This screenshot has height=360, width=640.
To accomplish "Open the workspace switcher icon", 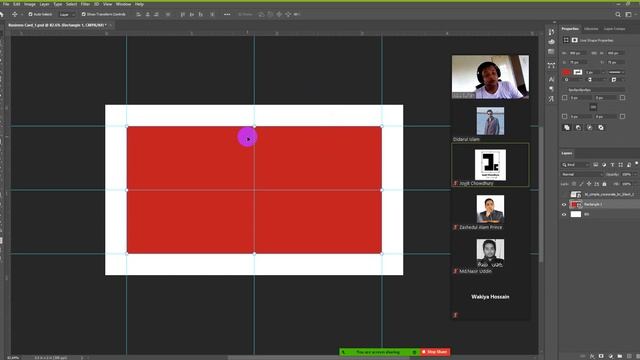I will coord(629,14).
